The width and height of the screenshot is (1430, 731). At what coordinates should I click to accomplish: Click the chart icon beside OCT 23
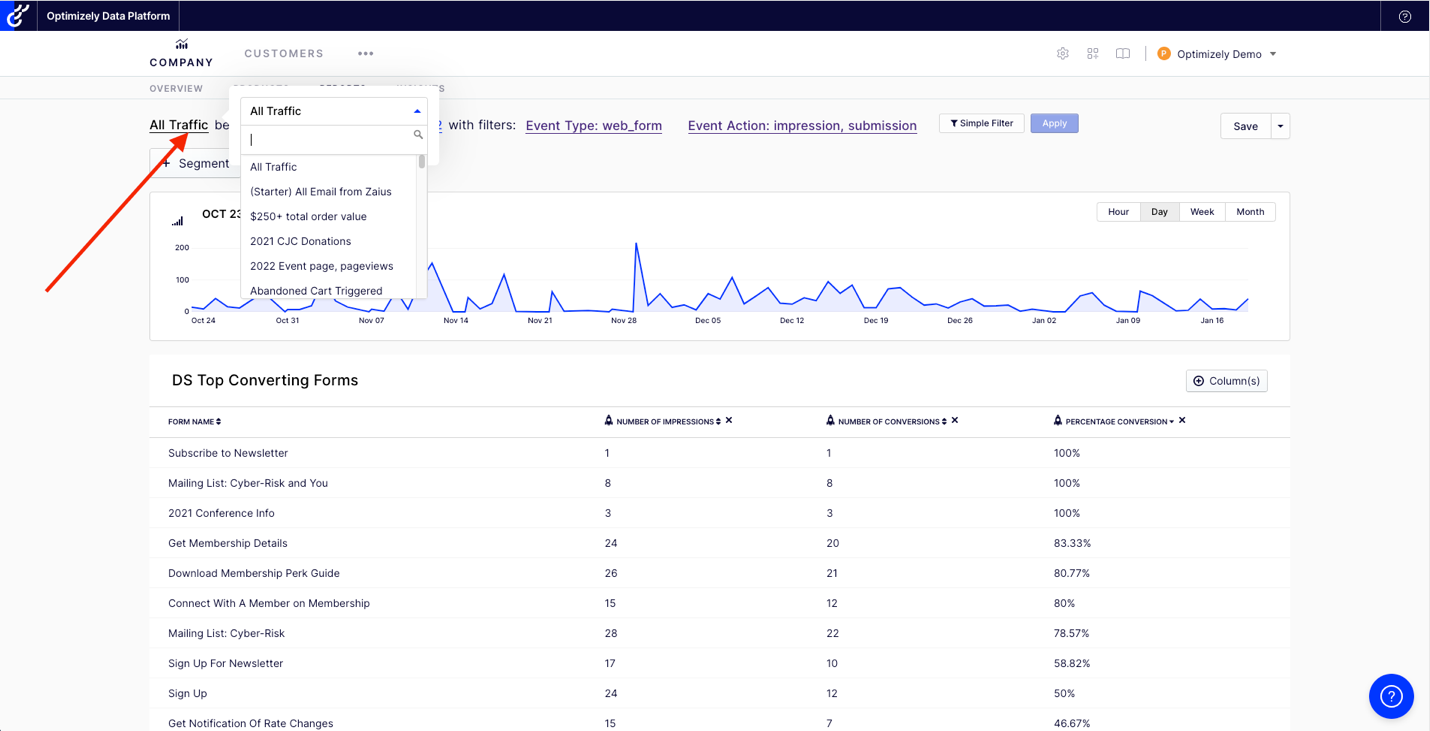178,220
